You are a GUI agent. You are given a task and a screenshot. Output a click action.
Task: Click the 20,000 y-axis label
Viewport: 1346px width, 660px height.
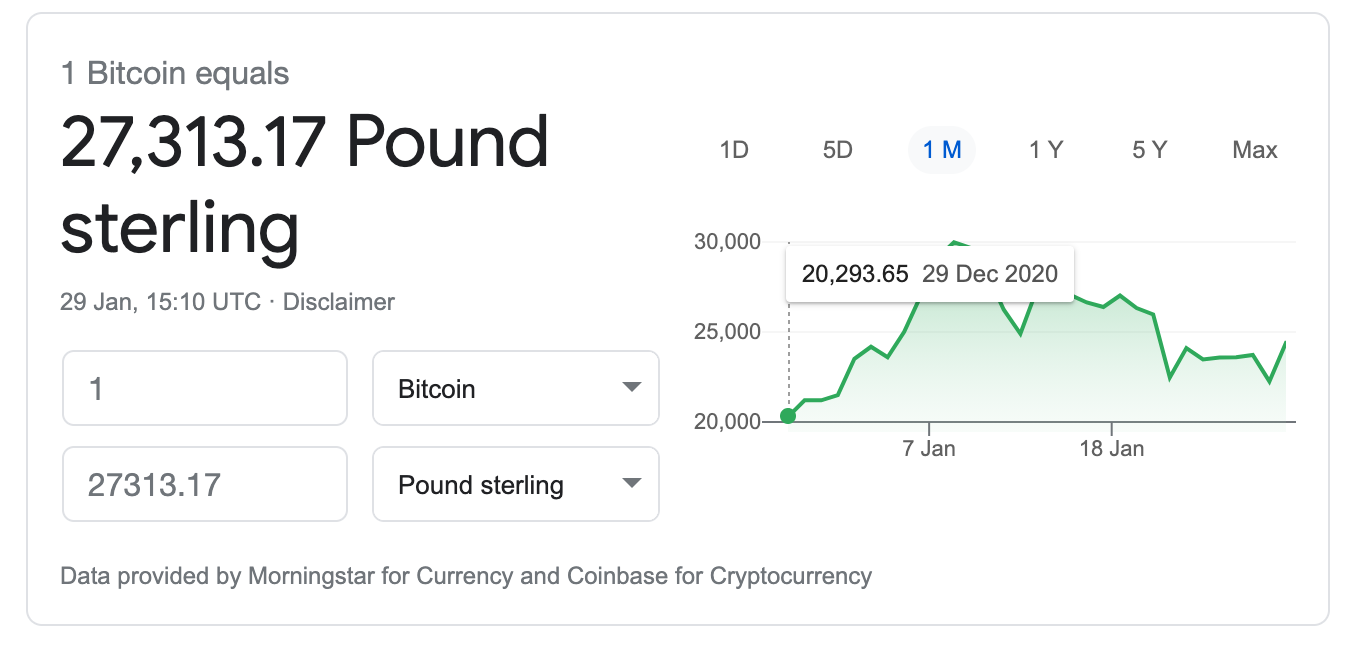pyautogui.click(x=727, y=422)
